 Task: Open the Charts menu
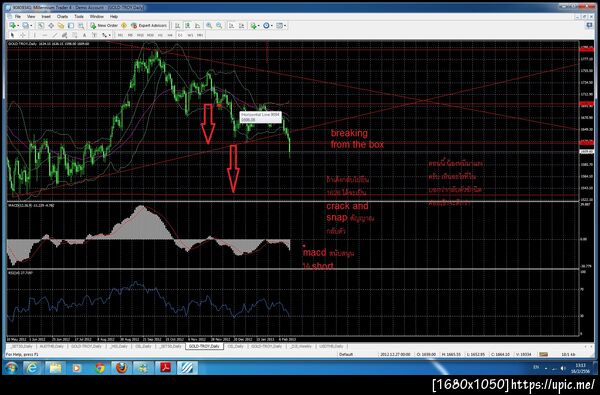click(x=62, y=16)
